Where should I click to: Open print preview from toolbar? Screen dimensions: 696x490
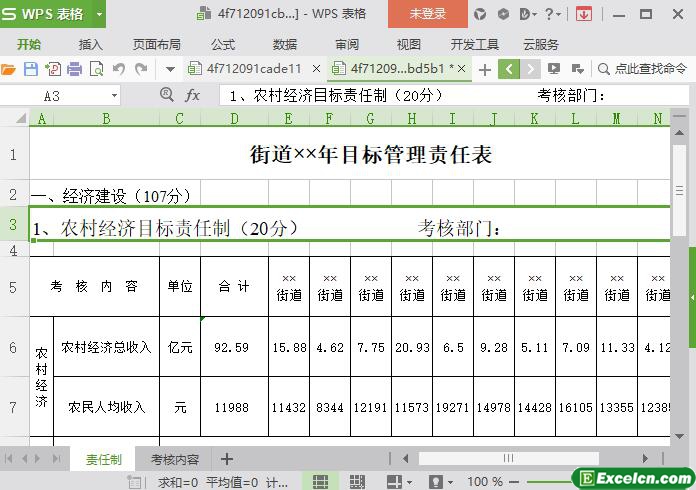(x=97, y=69)
